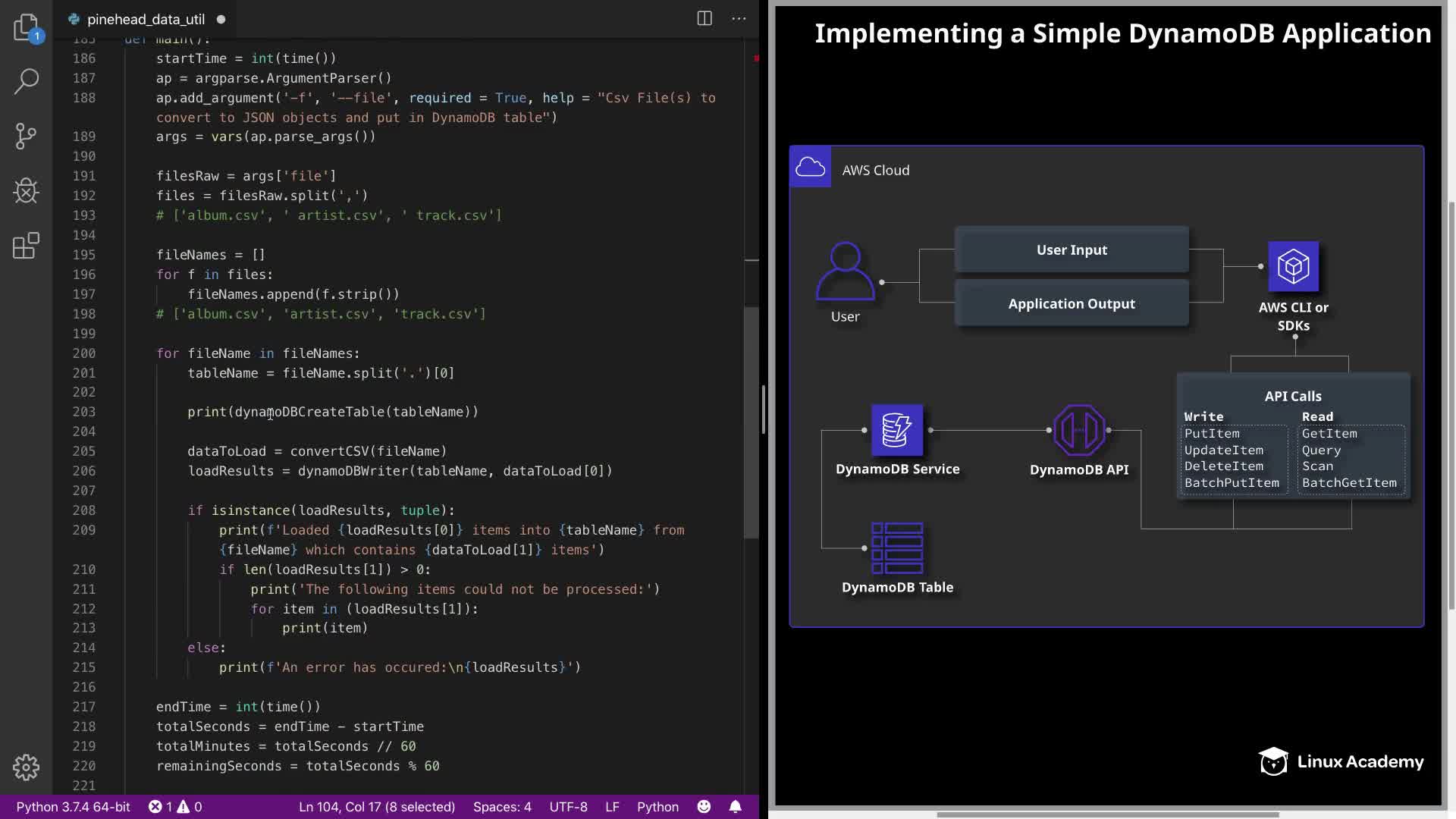Open the Run and Debug view
The image size is (1456, 819).
click(x=26, y=191)
